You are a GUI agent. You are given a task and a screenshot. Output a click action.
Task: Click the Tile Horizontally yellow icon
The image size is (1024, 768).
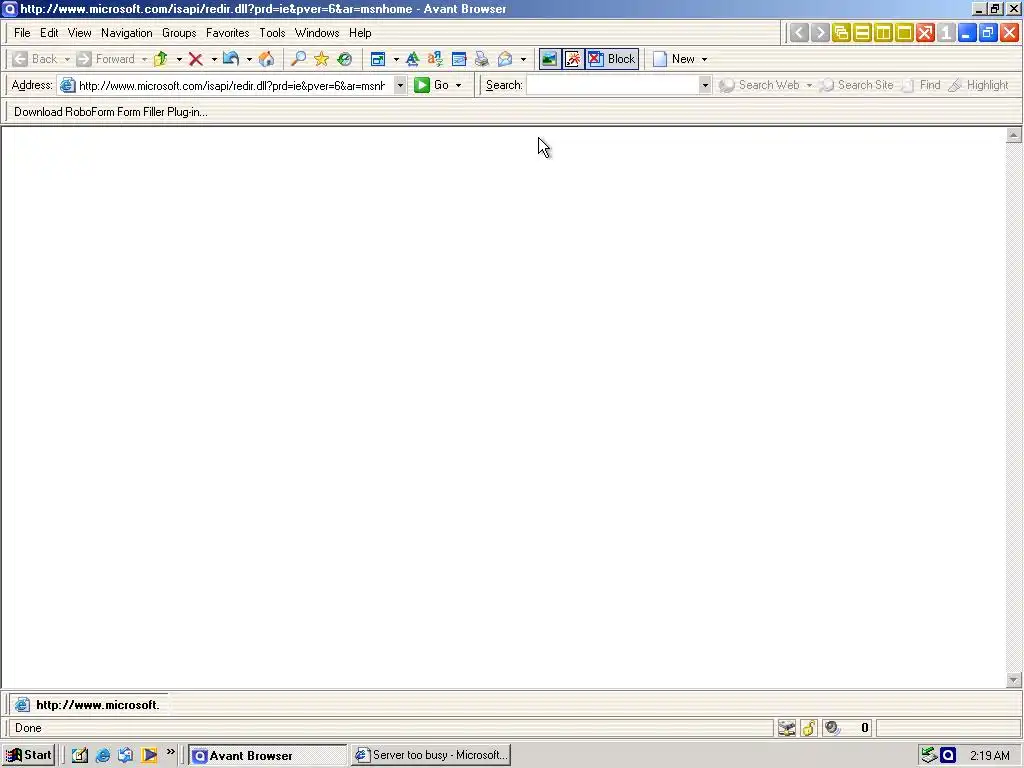[x=862, y=33]
